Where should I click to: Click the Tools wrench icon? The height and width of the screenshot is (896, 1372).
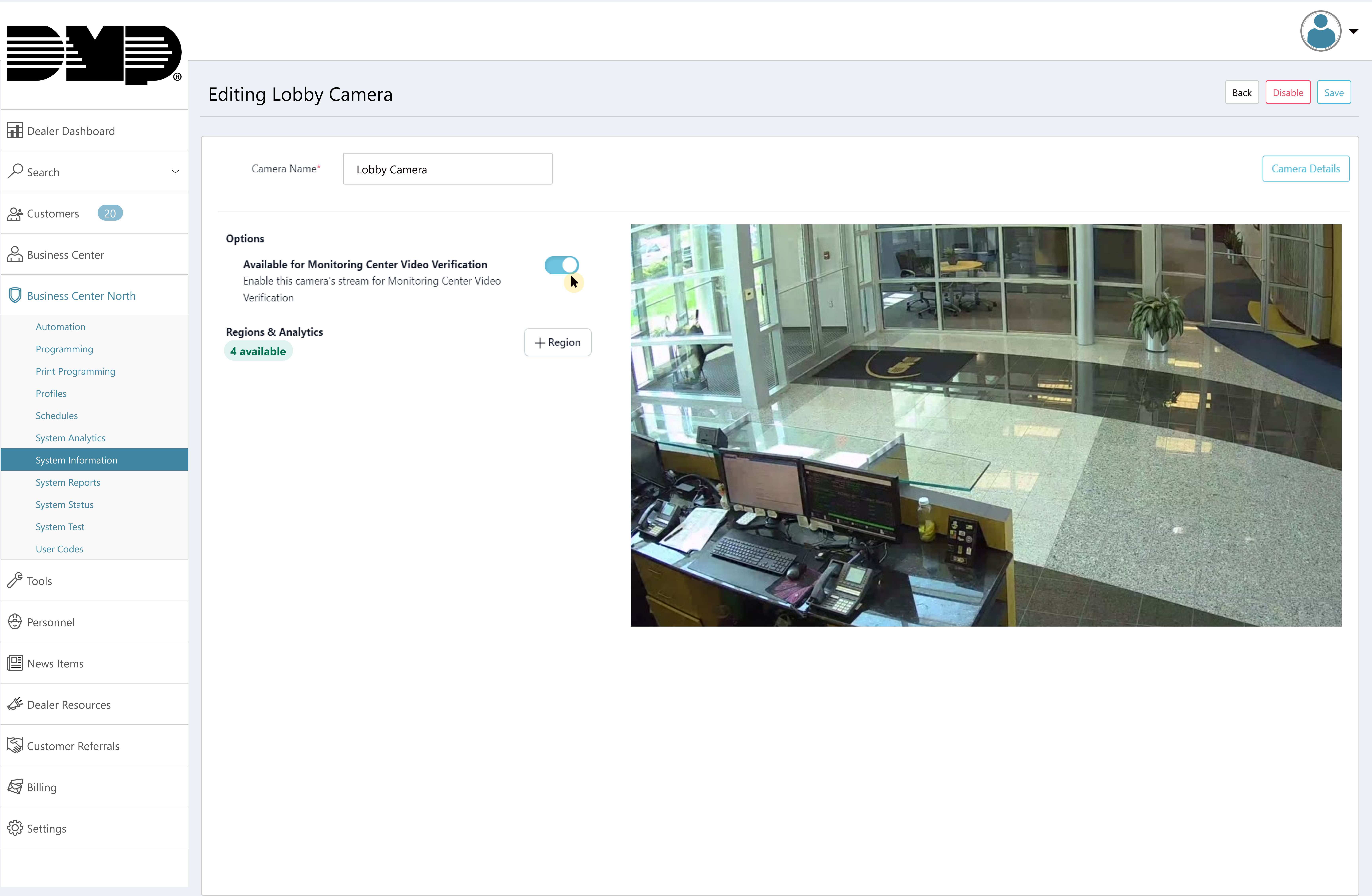click(x=15, y=580)
